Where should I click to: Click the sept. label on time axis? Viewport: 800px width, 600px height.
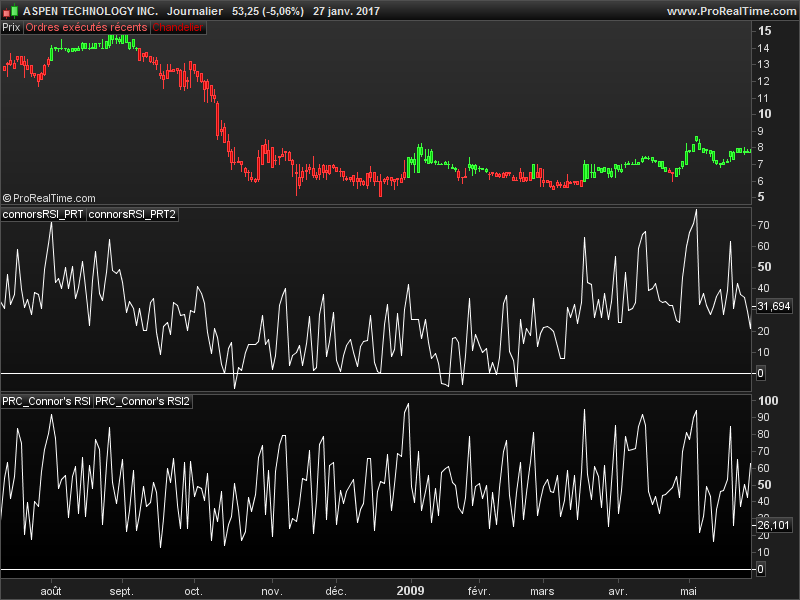click(x=121, y=591)
